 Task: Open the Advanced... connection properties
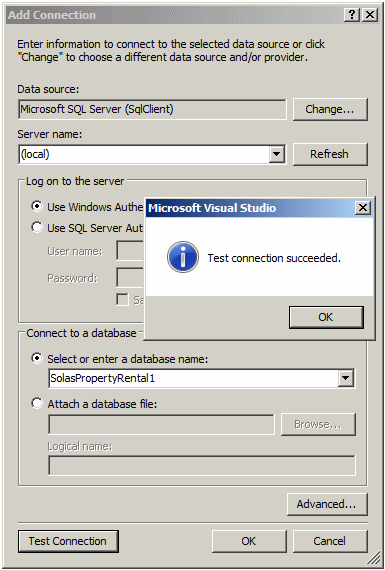point(327,504)
